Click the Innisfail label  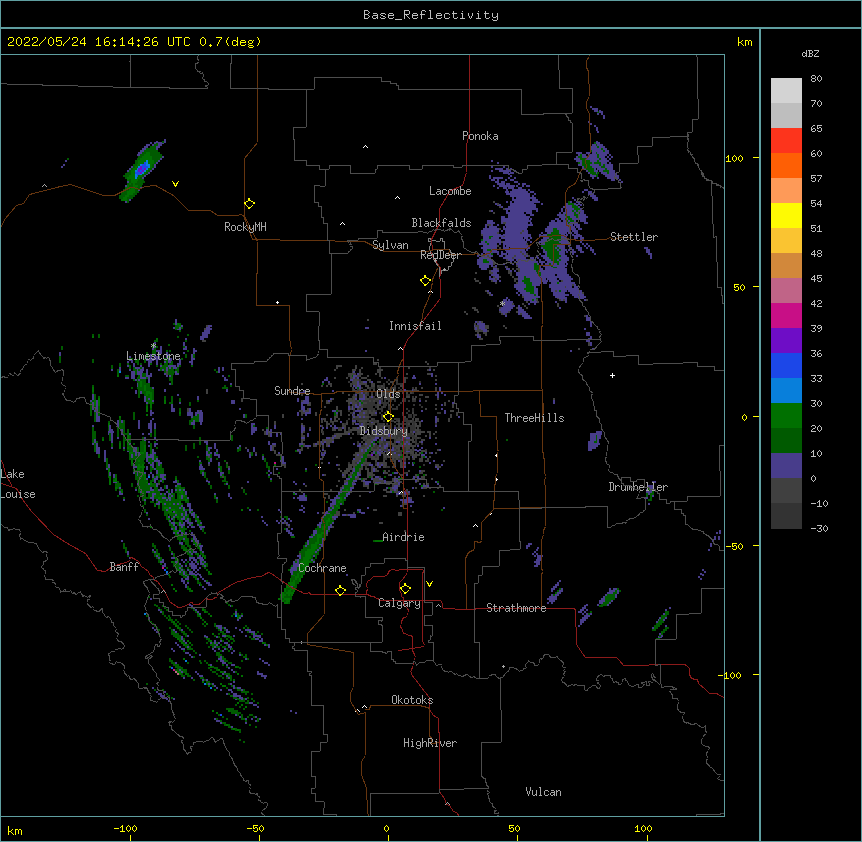coord(415,326)
